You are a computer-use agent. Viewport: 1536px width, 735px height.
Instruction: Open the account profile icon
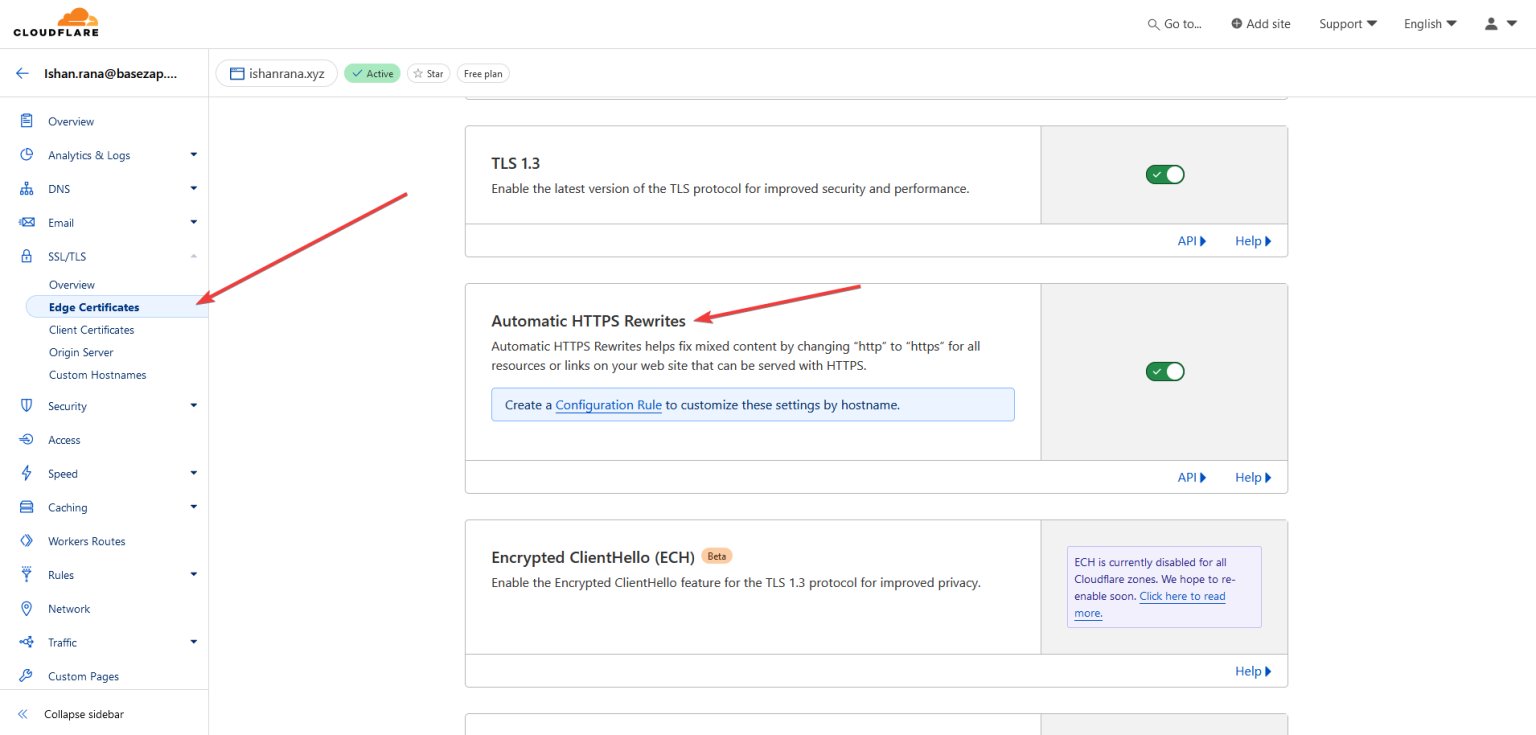coord(1489,23)
